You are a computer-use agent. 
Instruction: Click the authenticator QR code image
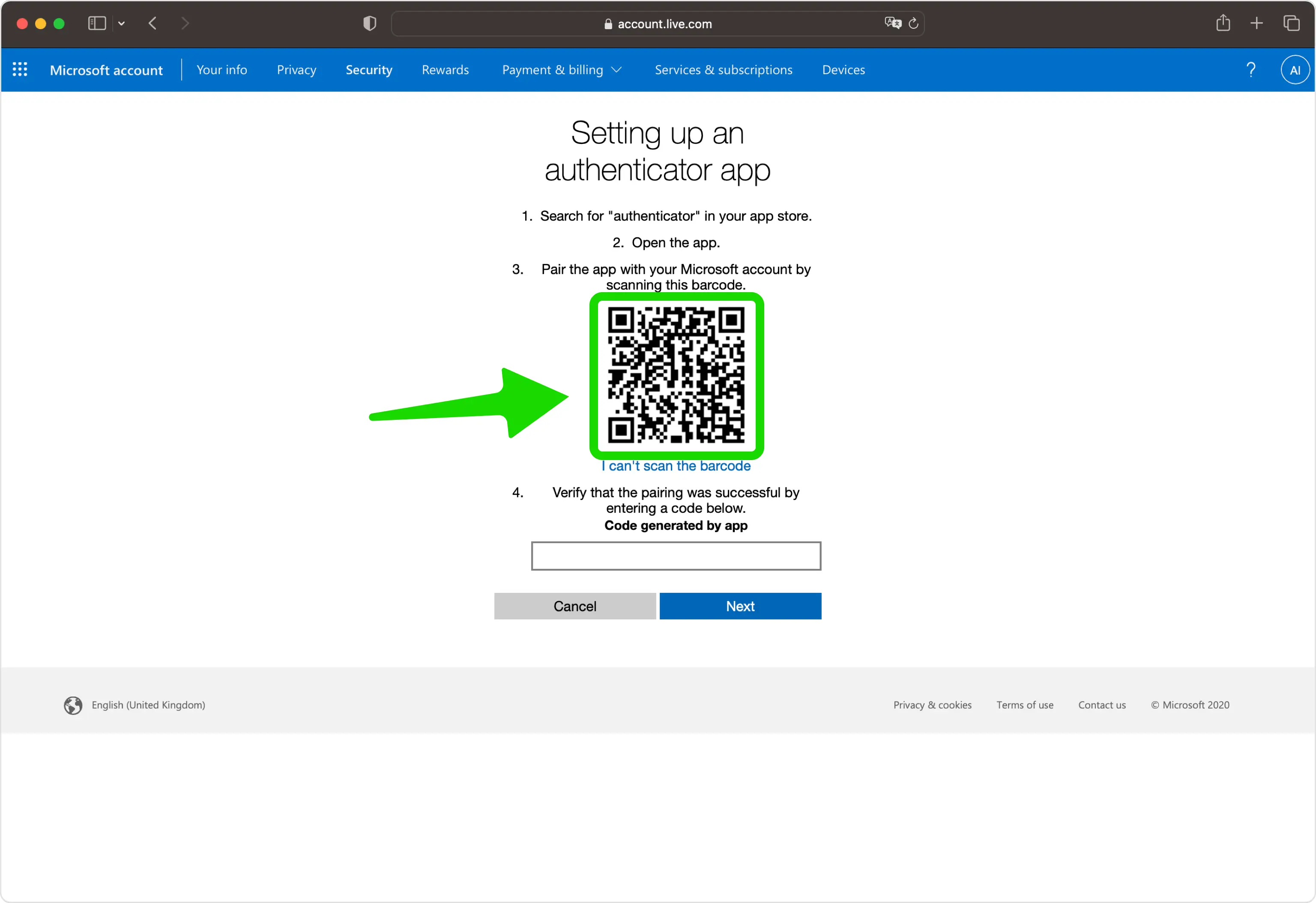coord(676,375)
